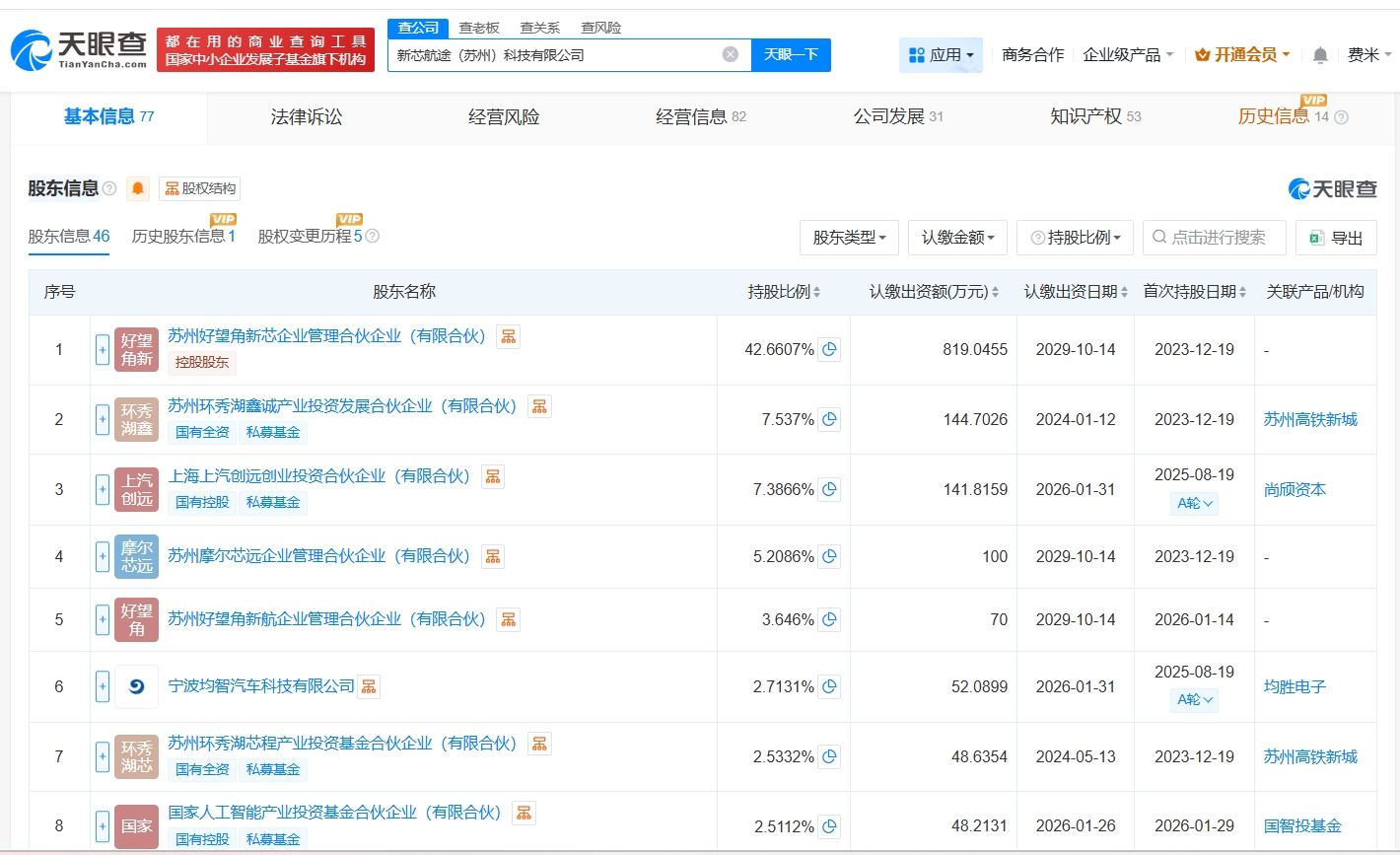Click the 天眼一下 search button
This screenshot has height=855, width=1400.
[x=791, y=55]
